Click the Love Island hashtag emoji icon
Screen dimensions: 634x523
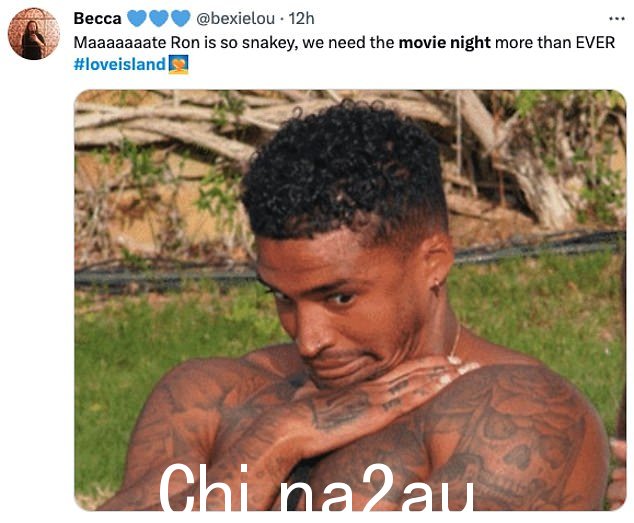pos(178,64)
